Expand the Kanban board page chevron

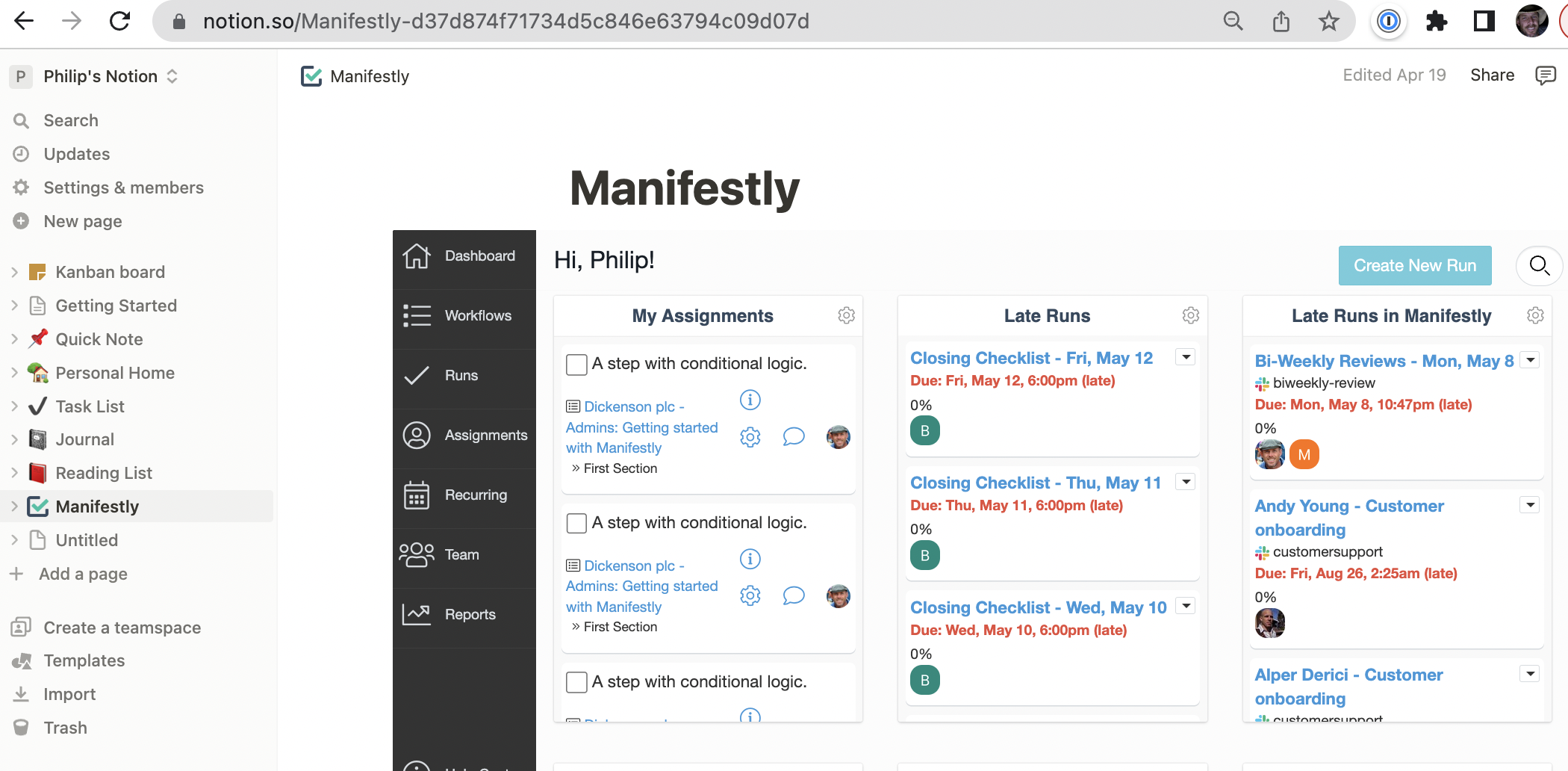click(14, 272)
